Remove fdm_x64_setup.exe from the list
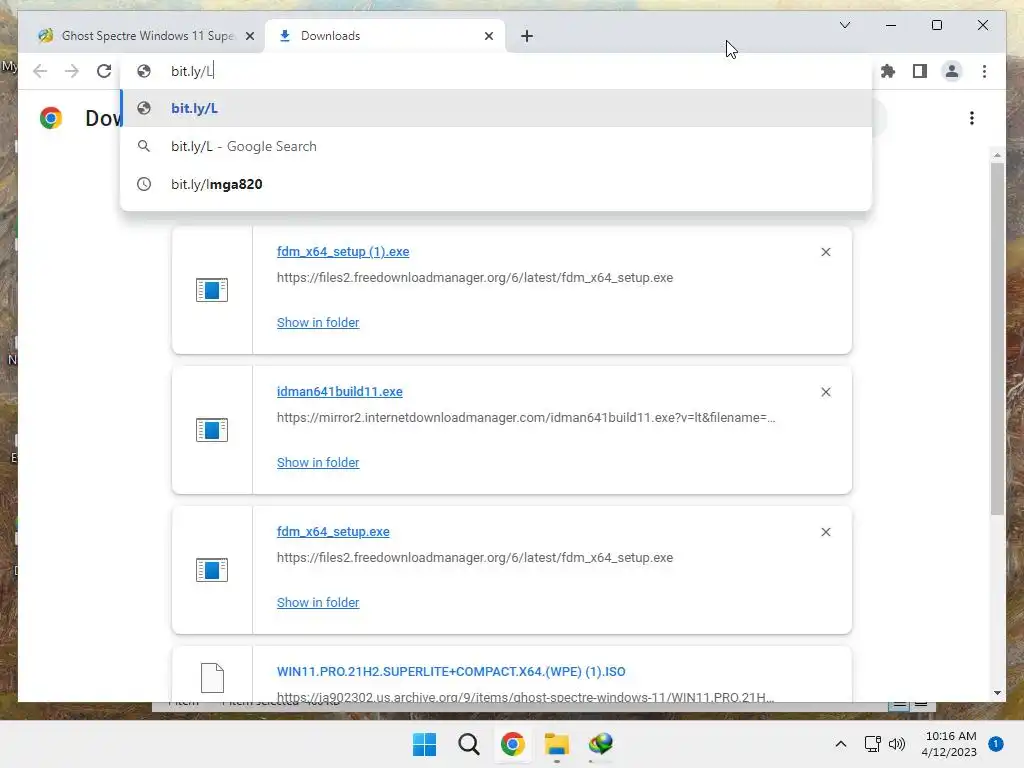The width and height of the screenshot is (1024, 768). click(825, 532)
